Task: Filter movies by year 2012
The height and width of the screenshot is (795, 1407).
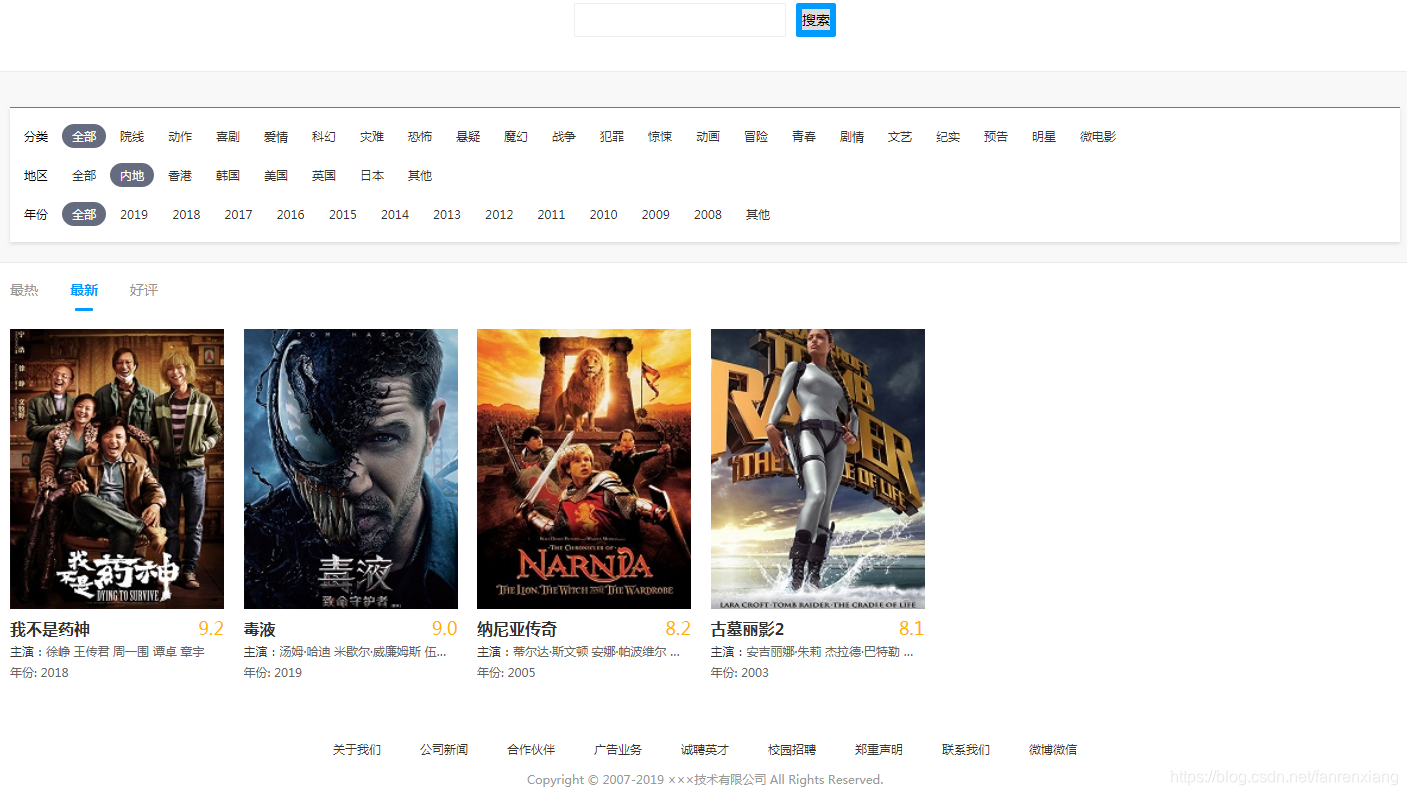Action: 499,214
